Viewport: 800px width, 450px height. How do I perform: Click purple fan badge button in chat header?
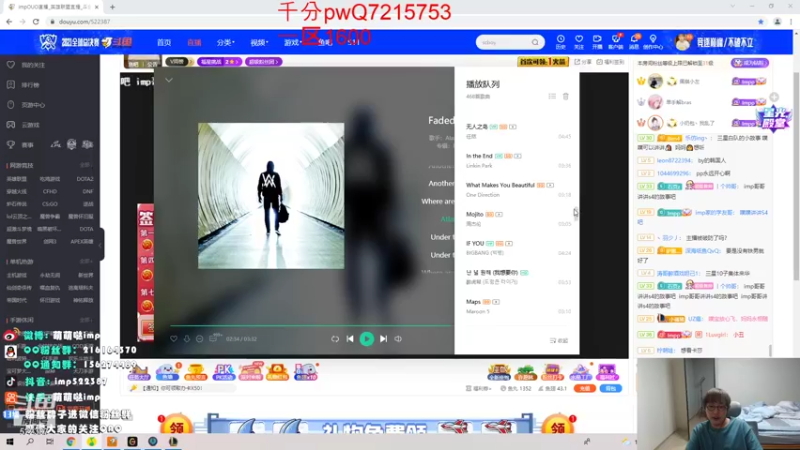[749, 63]
